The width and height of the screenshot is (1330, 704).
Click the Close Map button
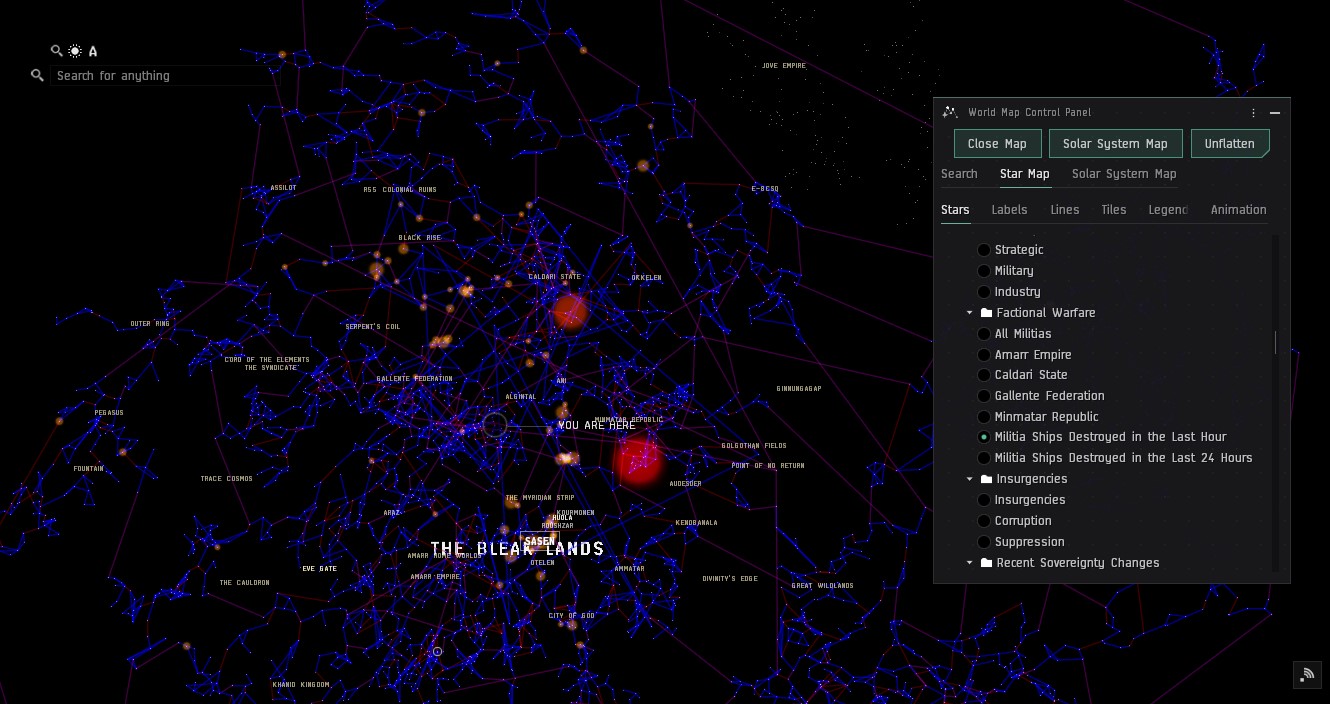(997, 144)
